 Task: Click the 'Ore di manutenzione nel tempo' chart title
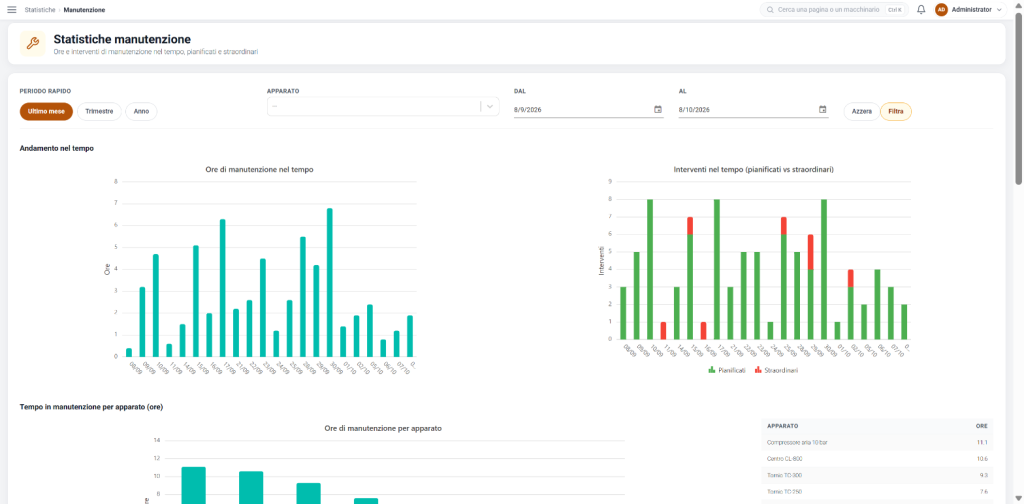(259, 170)
